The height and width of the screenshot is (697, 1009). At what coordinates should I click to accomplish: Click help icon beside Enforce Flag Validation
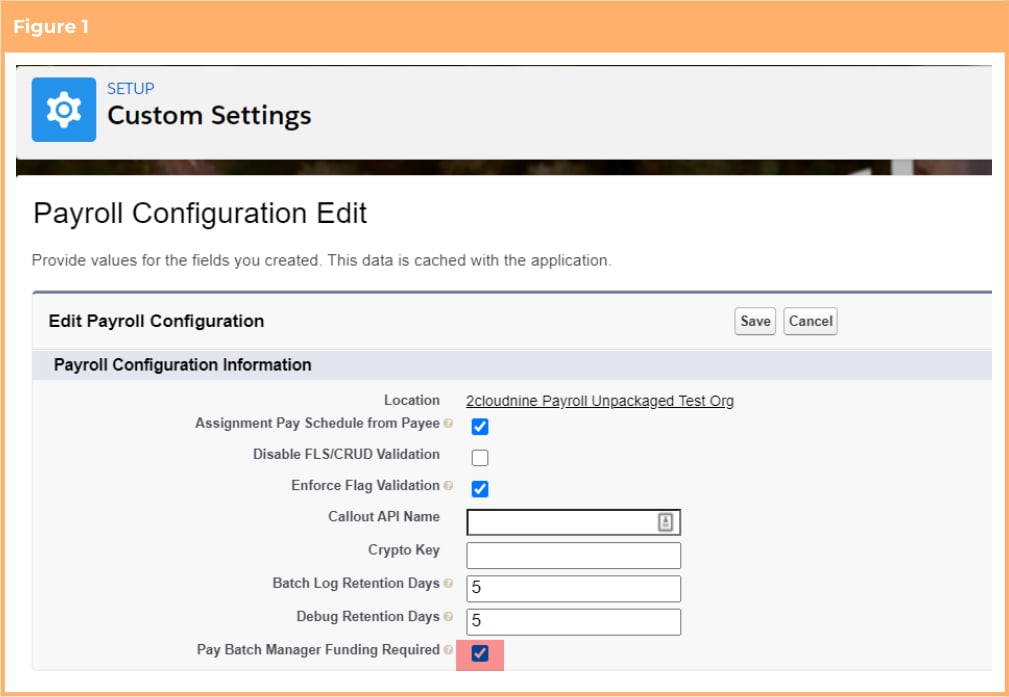[449, 485]
